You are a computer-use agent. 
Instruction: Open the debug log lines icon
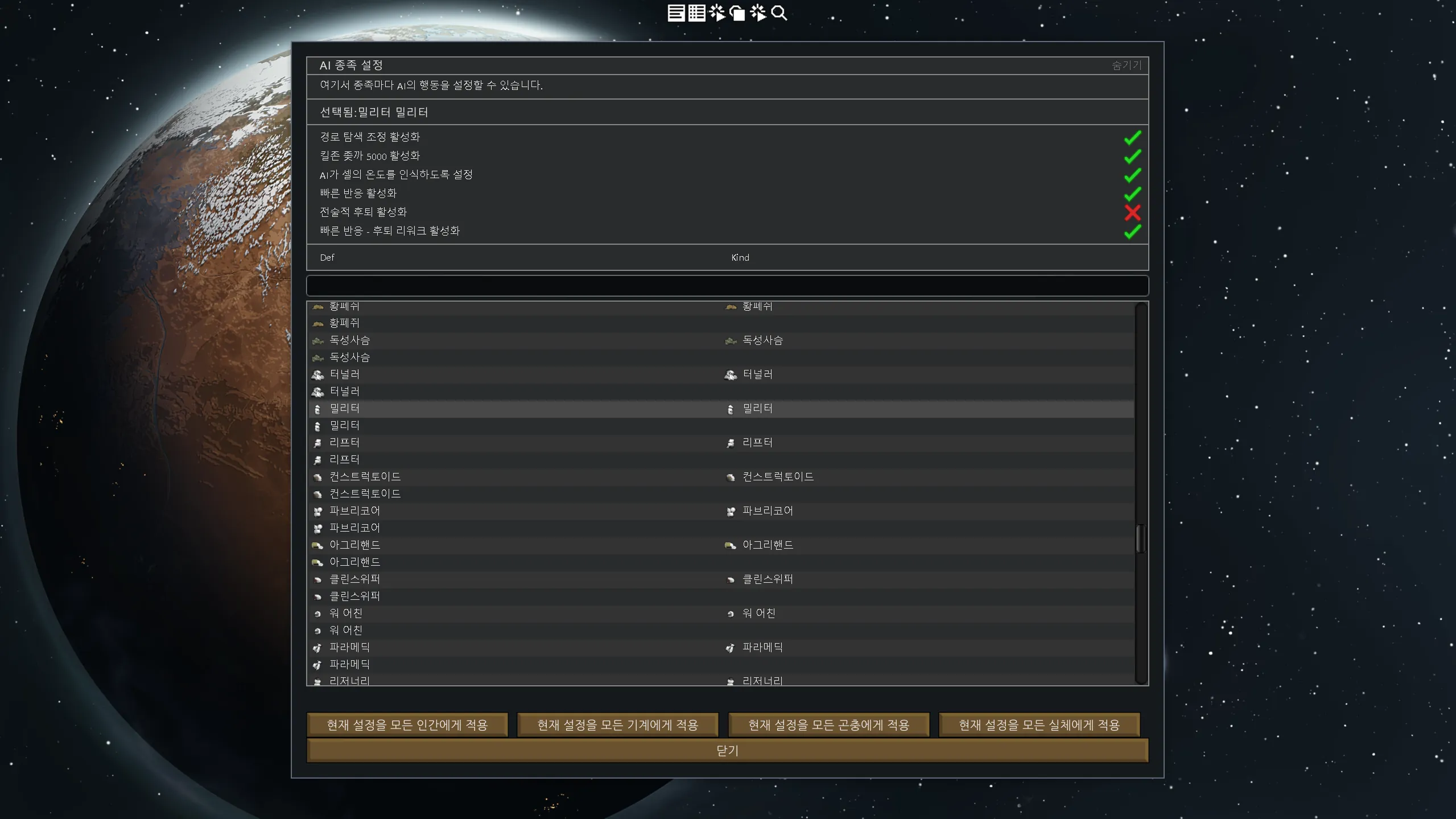point(676,13)
